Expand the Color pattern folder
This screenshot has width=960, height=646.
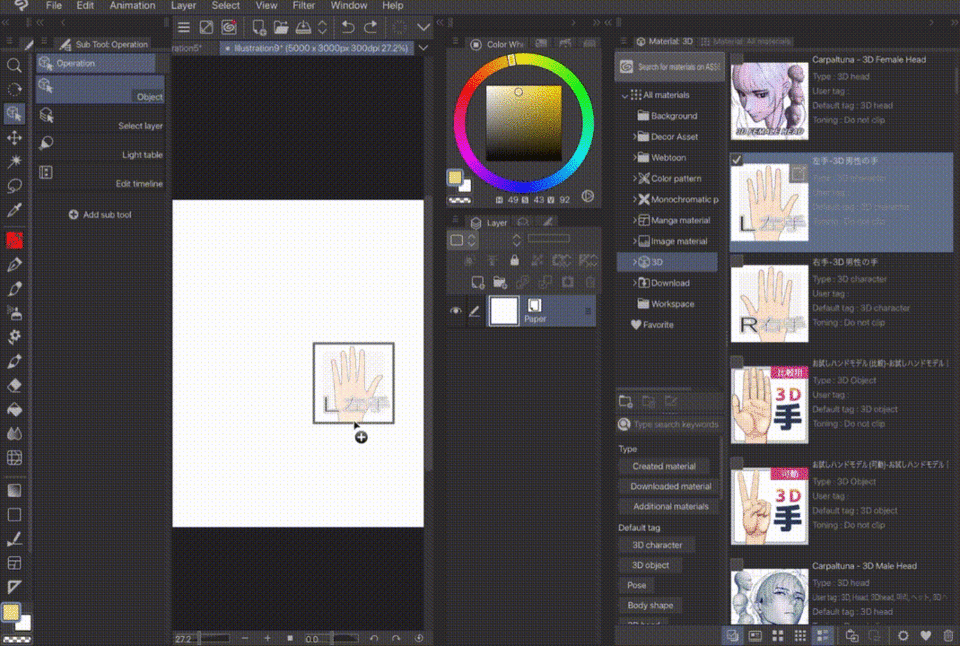(634, 178)
